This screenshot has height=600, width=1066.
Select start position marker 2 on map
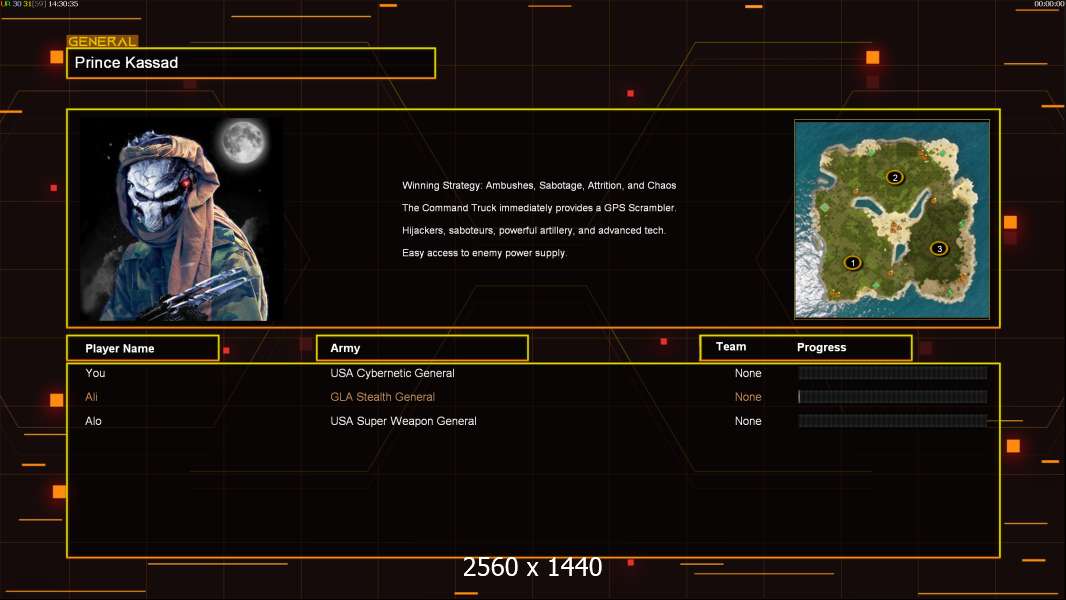895,177
